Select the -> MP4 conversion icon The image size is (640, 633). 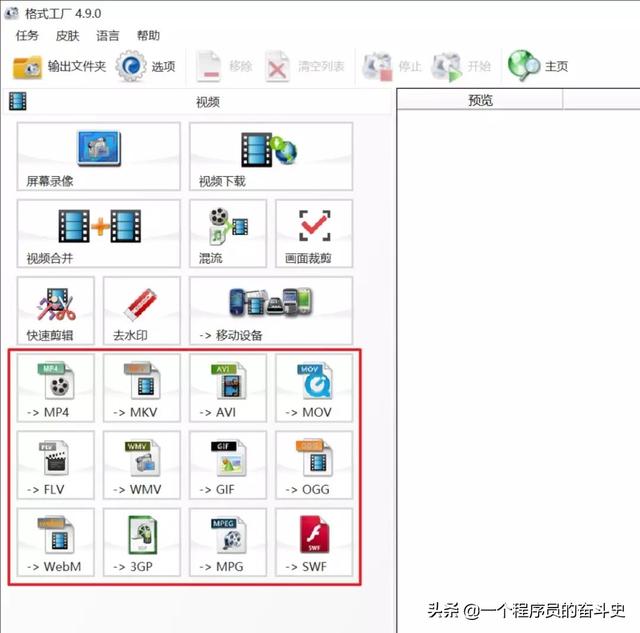click(x=56, y=388)
